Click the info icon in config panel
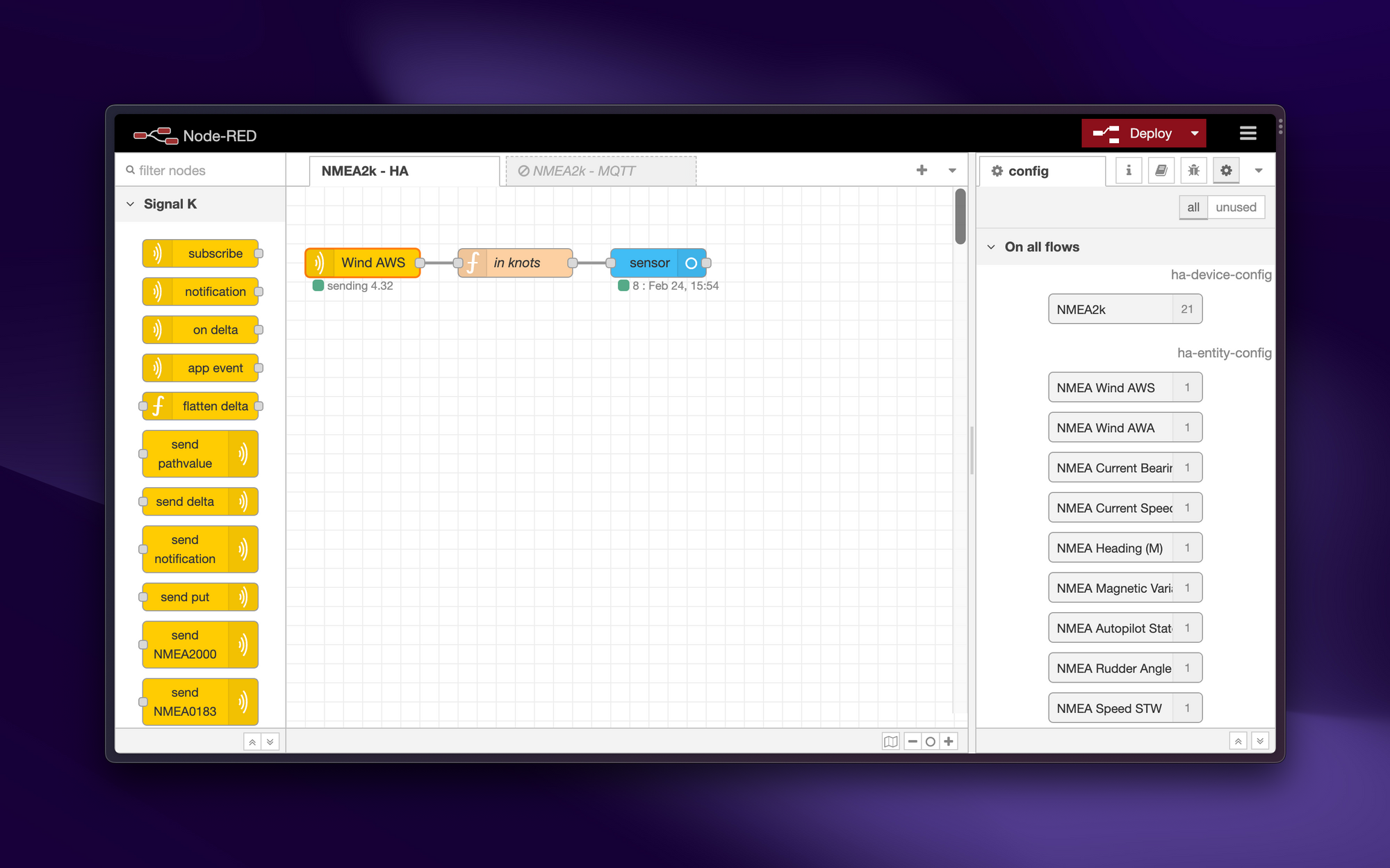1390x868 pixels. tap(1127, 170)
